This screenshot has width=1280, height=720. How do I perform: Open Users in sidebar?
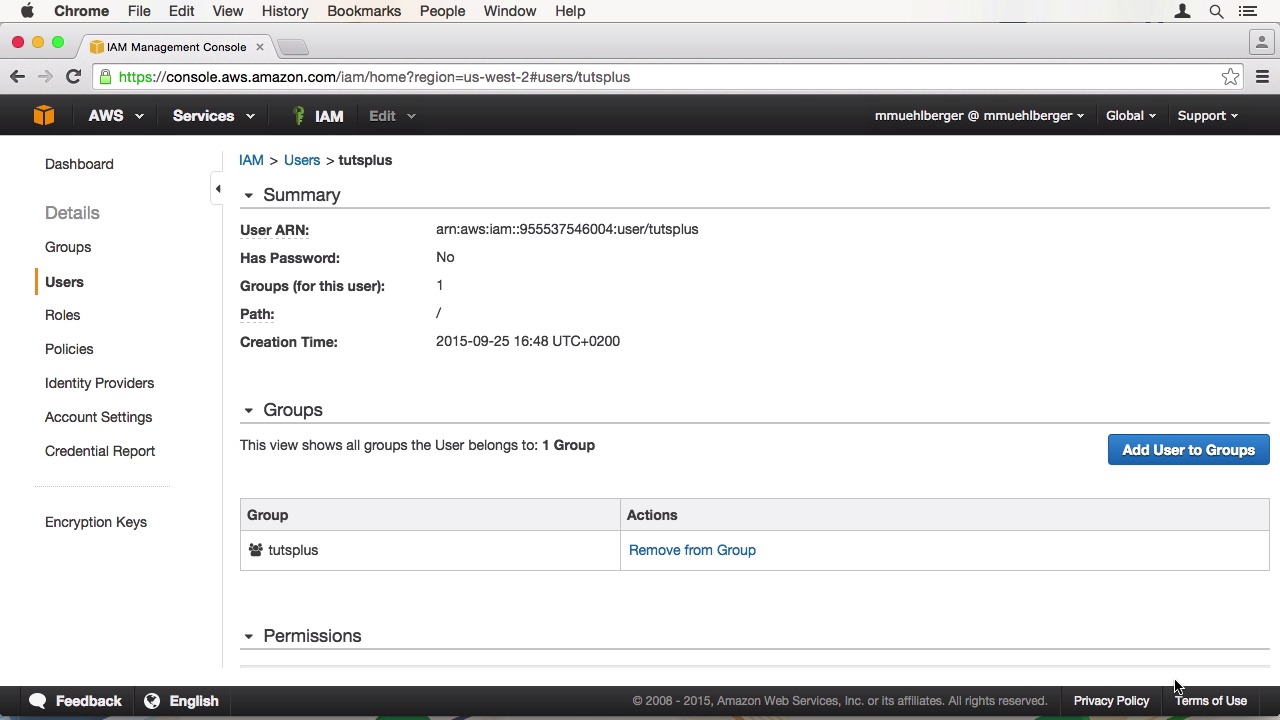[x=64, y=282]
